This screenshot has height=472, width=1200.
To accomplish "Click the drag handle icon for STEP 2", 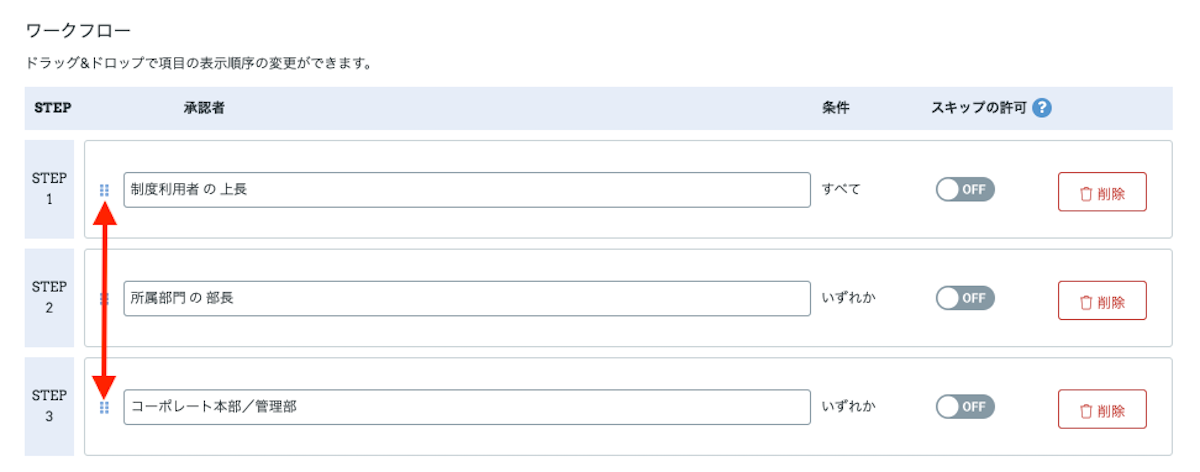I will [104, 298].
